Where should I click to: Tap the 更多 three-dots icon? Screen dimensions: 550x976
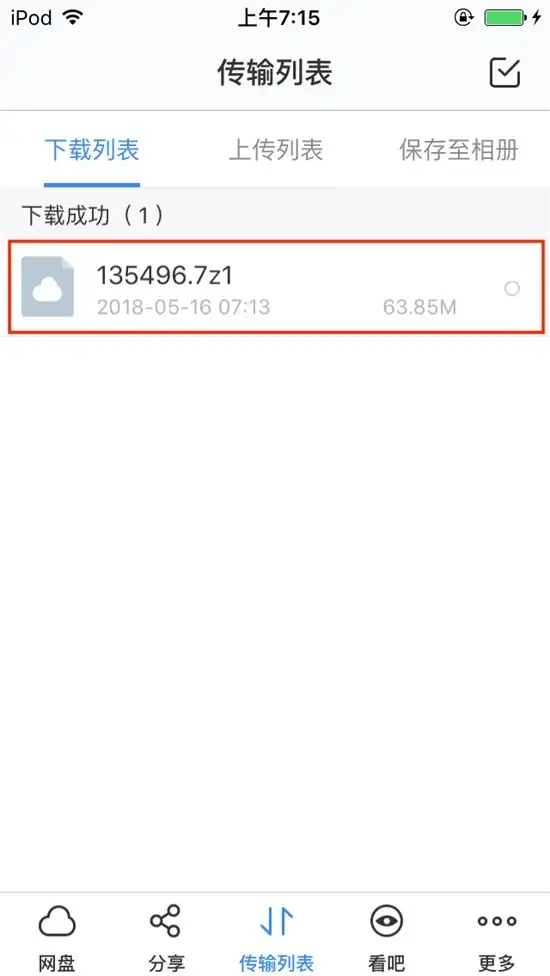(496, 921)
